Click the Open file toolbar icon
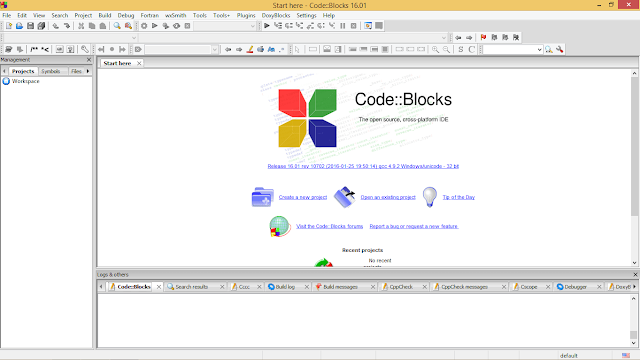Viewport: 640px width, 360px height. 19,26
